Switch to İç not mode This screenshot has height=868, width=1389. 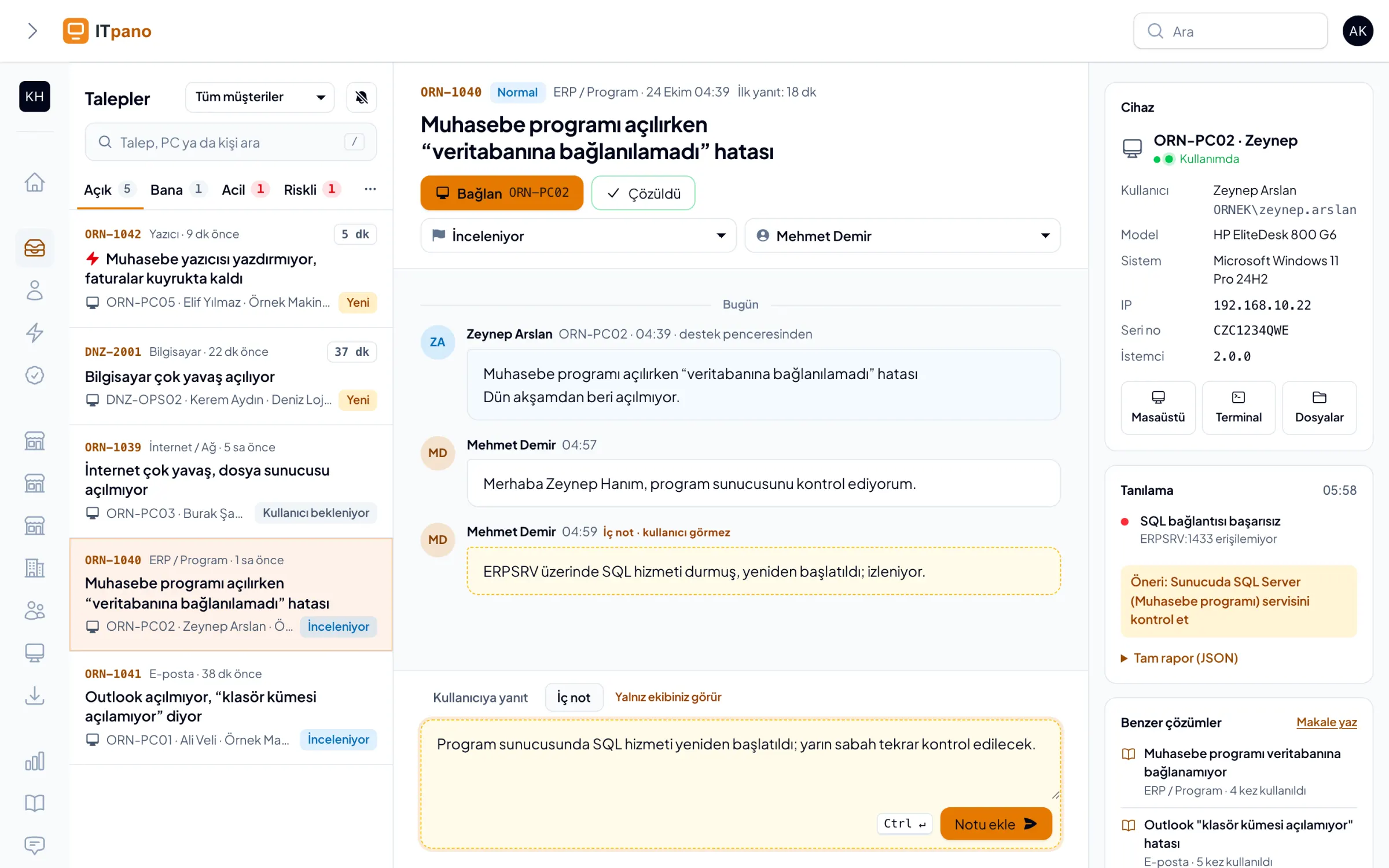coord(574,697)
